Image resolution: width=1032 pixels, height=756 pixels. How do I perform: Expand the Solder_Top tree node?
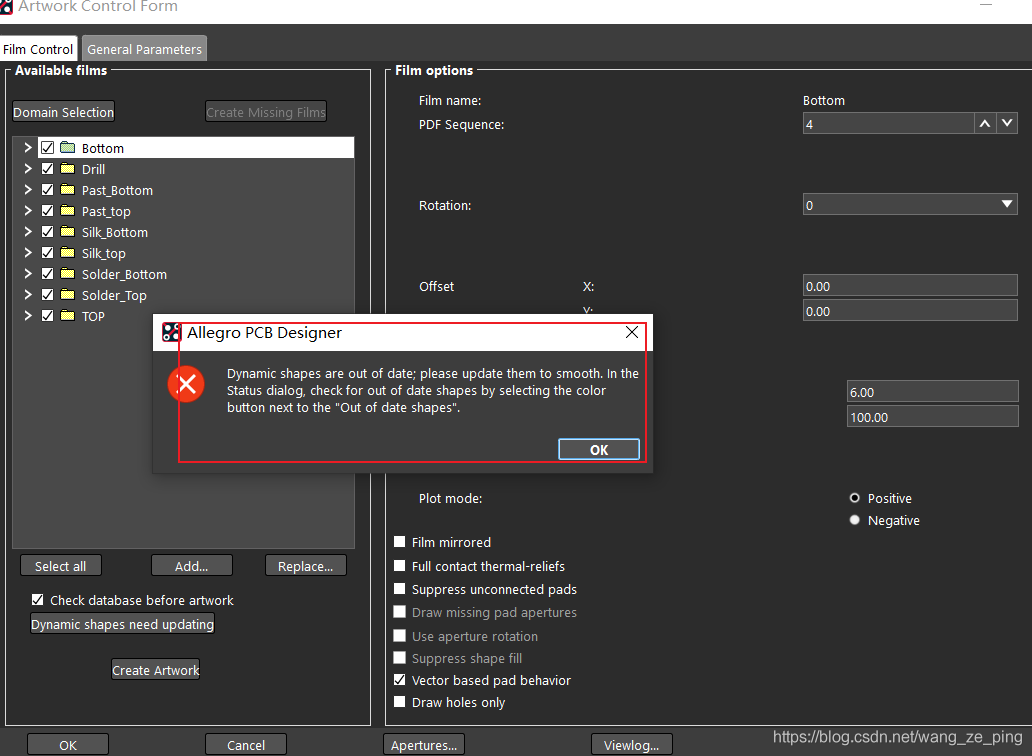[28, 295]
